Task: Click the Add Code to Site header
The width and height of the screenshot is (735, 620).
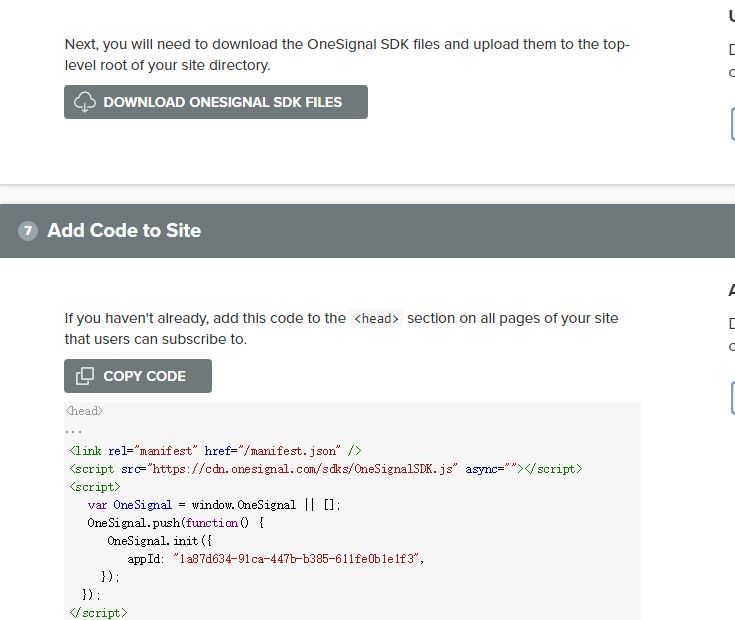Action: tap(124, 231)
